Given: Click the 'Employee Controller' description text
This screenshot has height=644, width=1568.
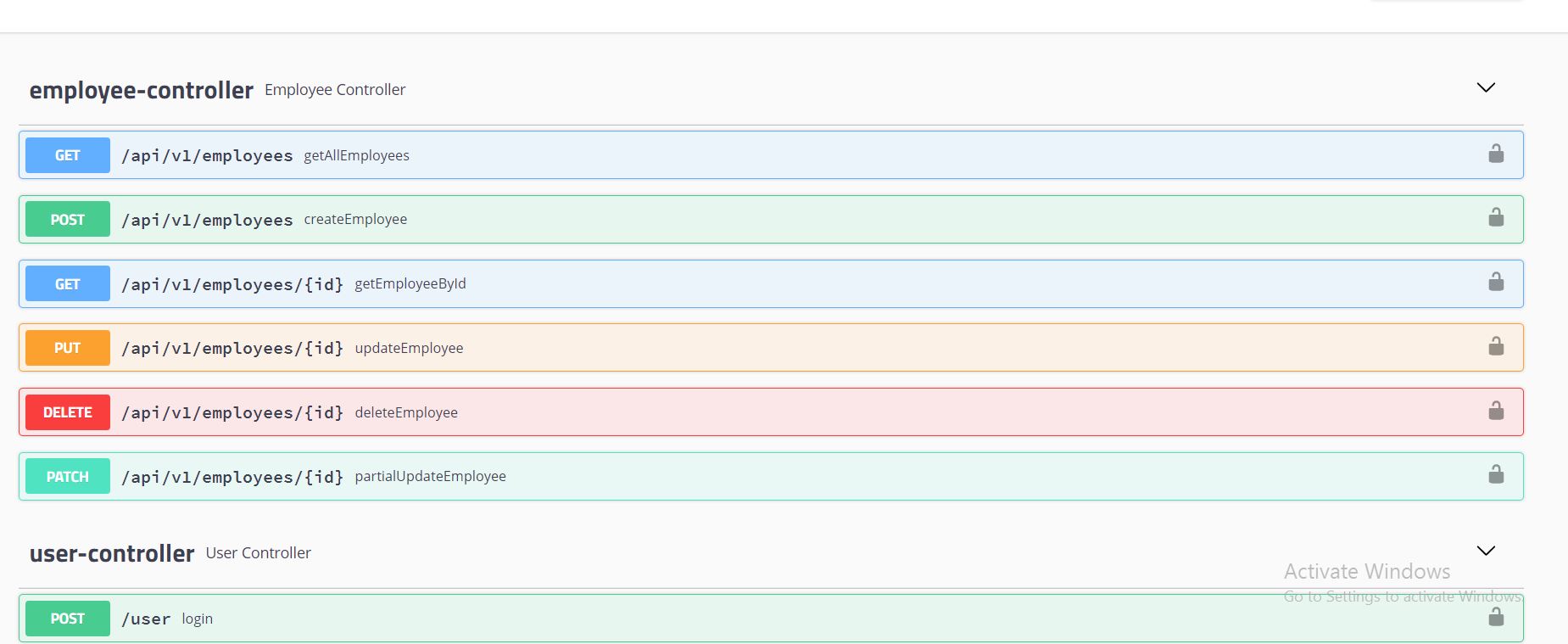Looking at the screenshot, I should [x=335, y=89].
